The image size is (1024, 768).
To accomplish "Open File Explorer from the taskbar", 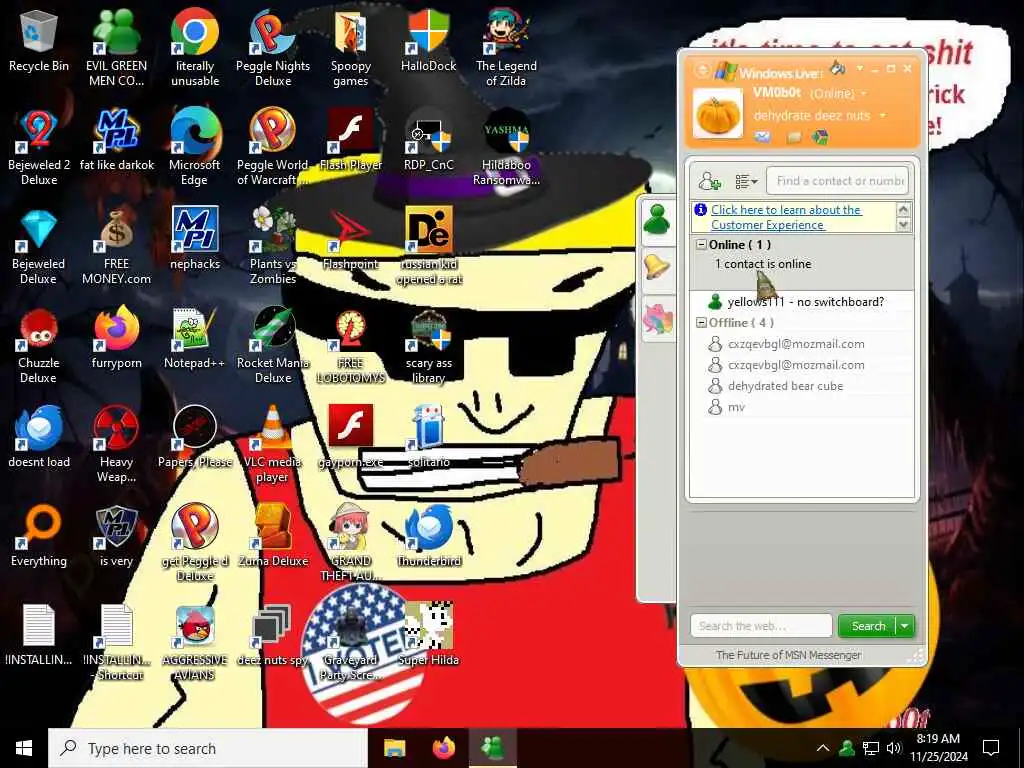I will coord(394,748).
